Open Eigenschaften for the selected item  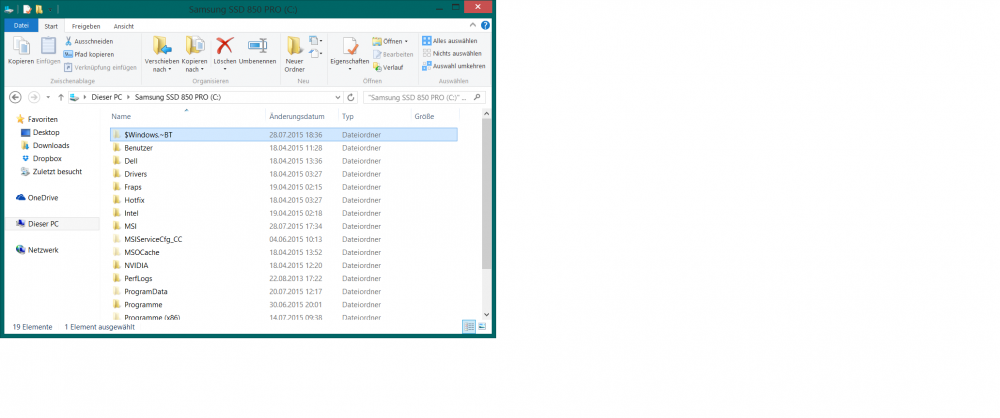pos(350,45)
